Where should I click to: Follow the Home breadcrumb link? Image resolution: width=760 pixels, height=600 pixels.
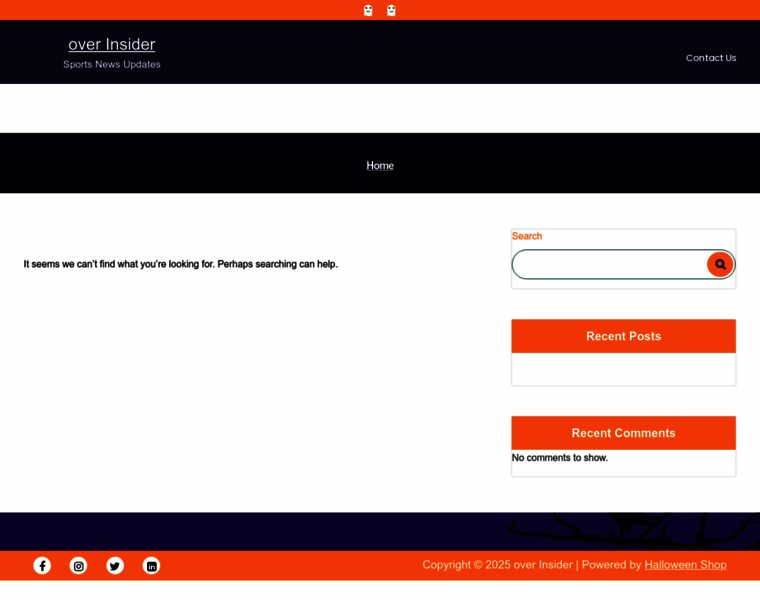click(x=380, y=165)
